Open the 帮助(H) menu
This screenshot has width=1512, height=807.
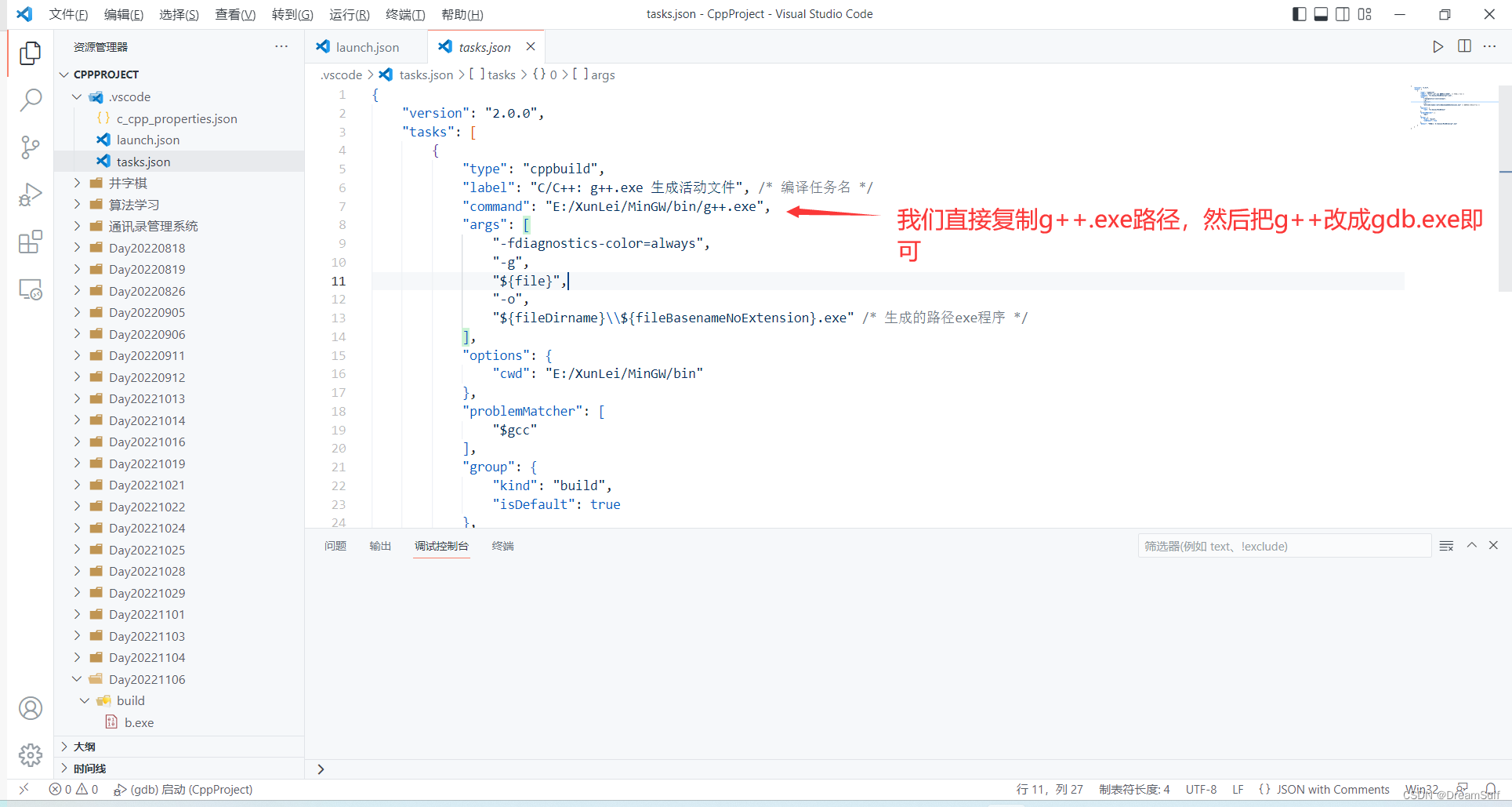click(462, 14)
